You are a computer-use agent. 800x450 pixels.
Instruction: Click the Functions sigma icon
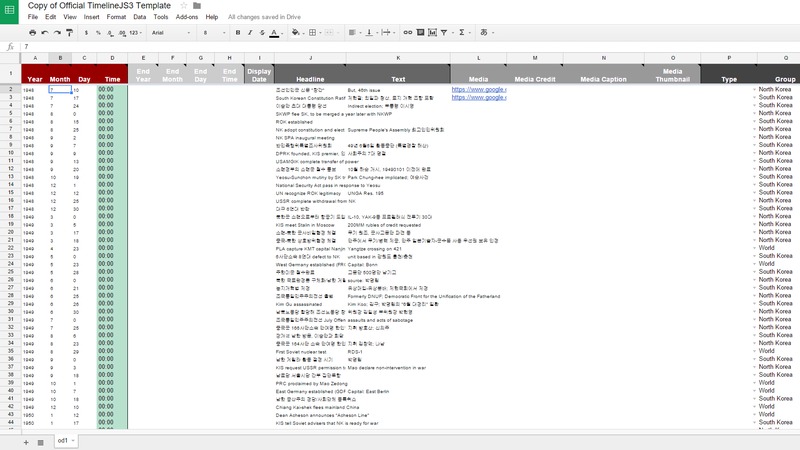[x=462, y=33]
